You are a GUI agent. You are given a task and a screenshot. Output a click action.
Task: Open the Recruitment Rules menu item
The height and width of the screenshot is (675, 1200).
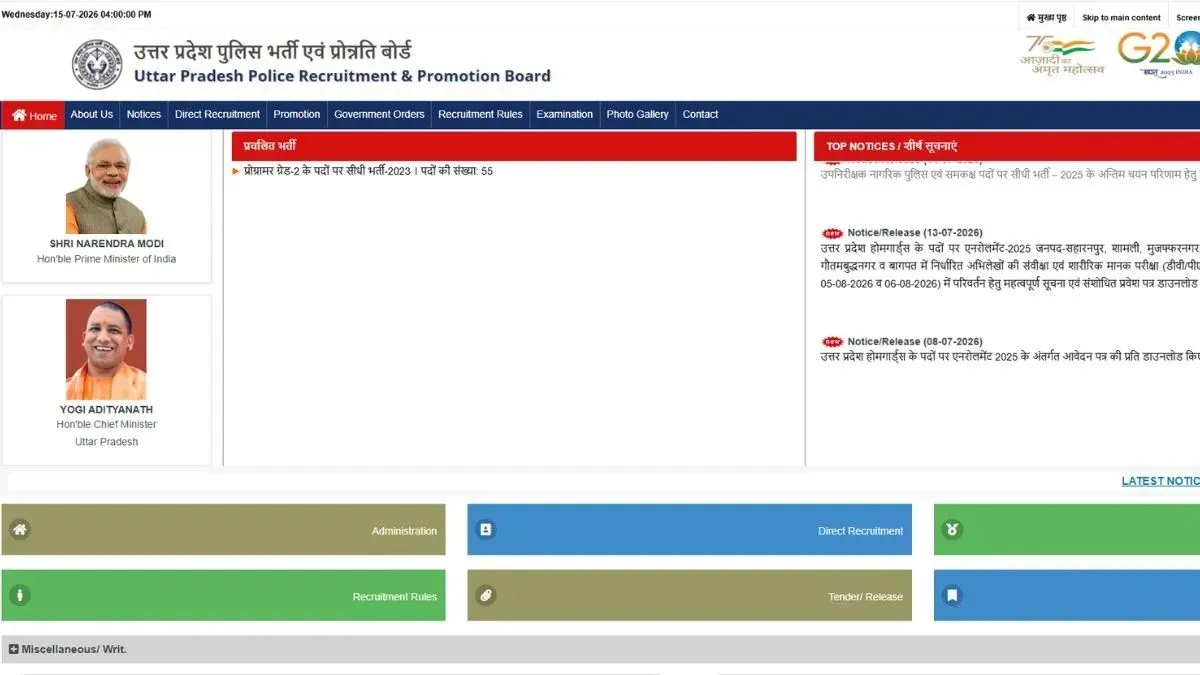pyautogui.click(x=480, y=114)
